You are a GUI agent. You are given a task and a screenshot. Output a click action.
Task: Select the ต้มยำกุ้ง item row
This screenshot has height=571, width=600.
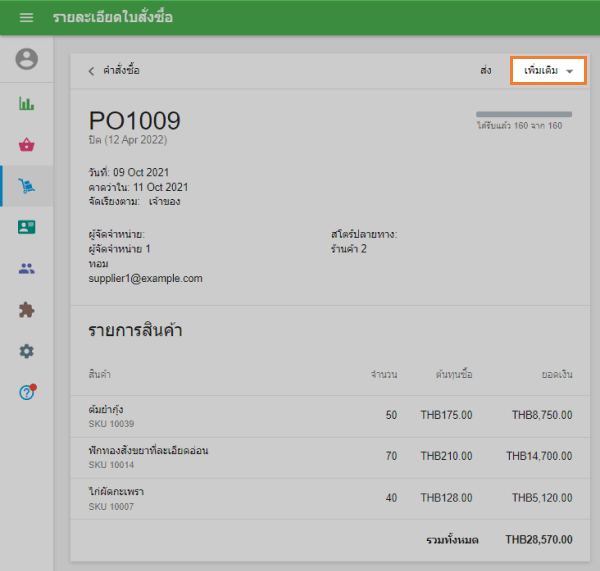330,415
